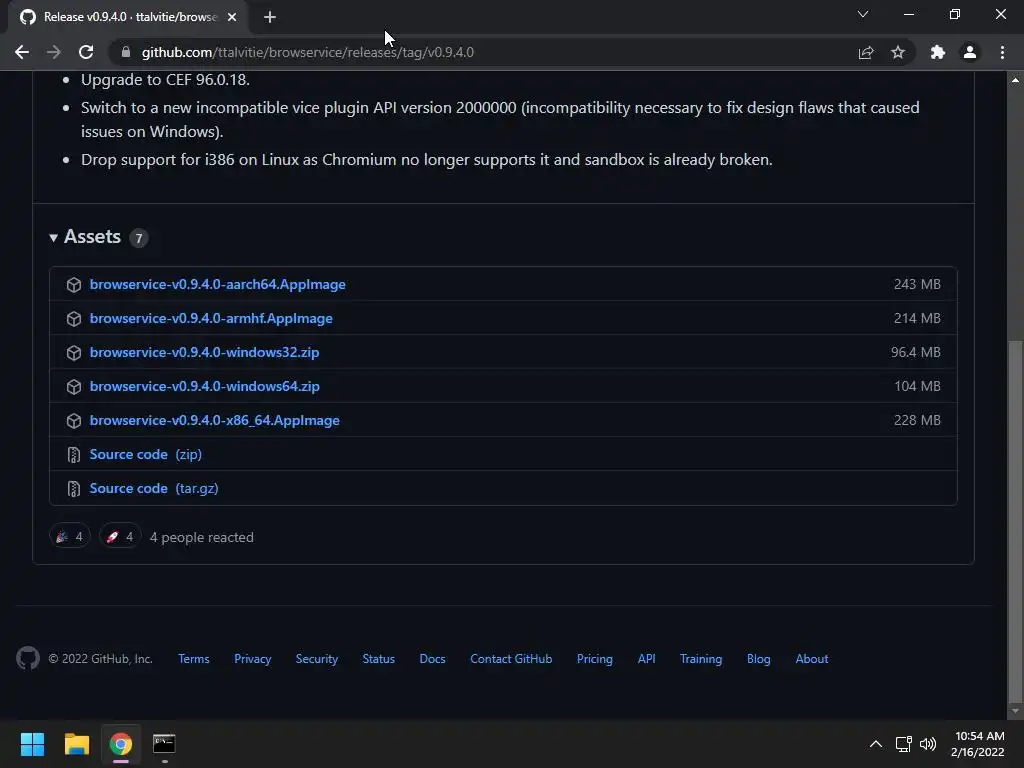Screen dimensions: 1024x768
Task: Open the Contact GitHub footer link
Action: click(511, 659)
